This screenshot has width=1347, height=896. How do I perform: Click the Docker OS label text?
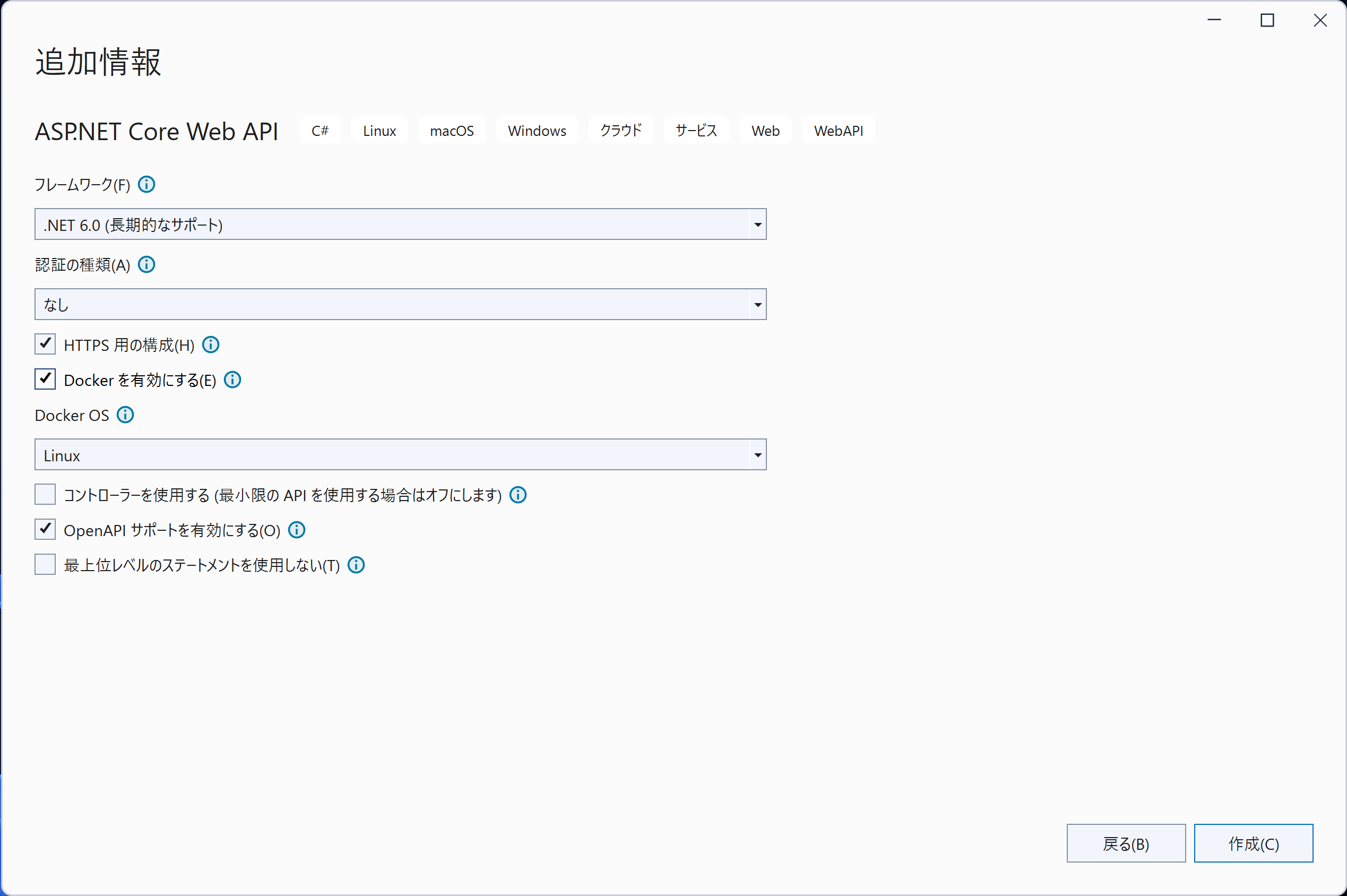[x=72, y=416]
